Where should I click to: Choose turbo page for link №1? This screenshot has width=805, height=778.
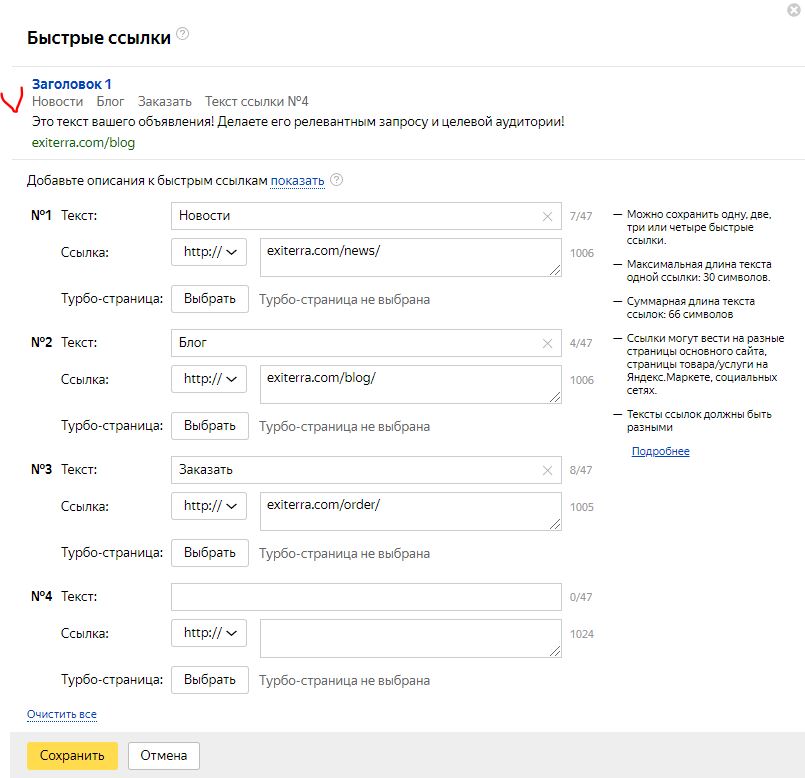(210, 299)
